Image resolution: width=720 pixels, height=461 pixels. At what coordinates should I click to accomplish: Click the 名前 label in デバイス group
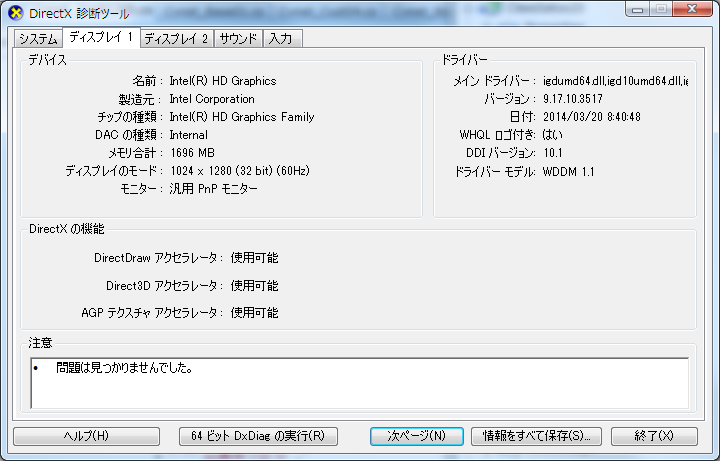coord(145,81)
